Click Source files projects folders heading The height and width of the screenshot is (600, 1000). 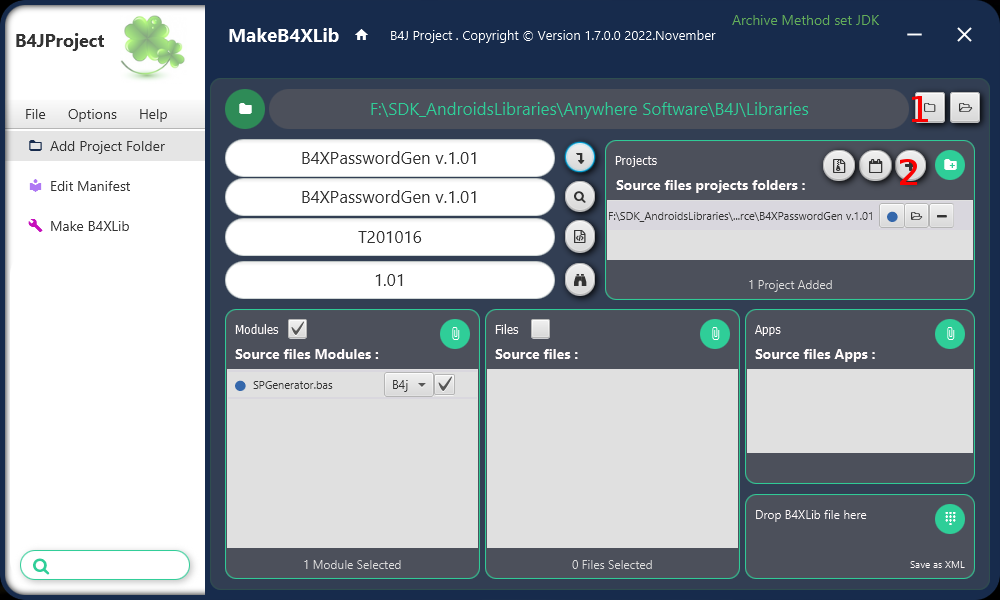(x=710, y=186)
